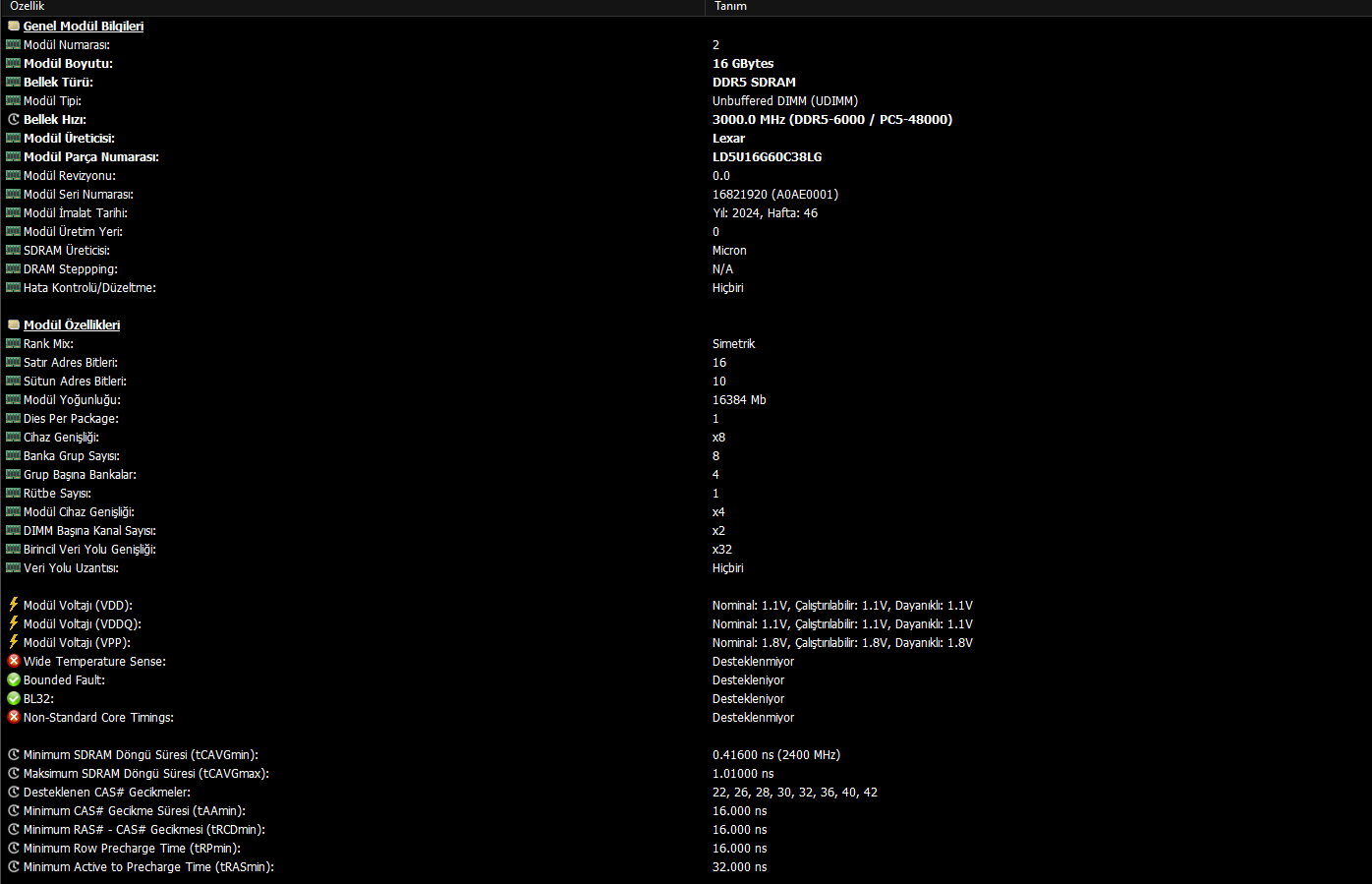Select the VPP voltage value Nominal: 1.8V
Screen dimensions: 1372x884
(842, 643)
